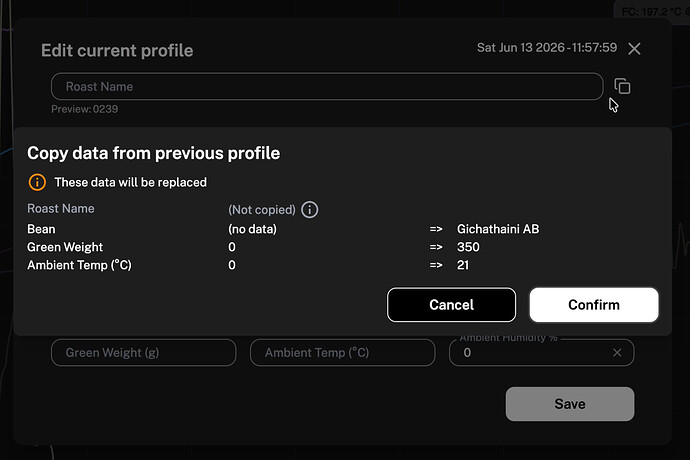Click the 'Green Weight' row label
The width and height of the screenshot is (690, 460).
(x=65, y=247)
